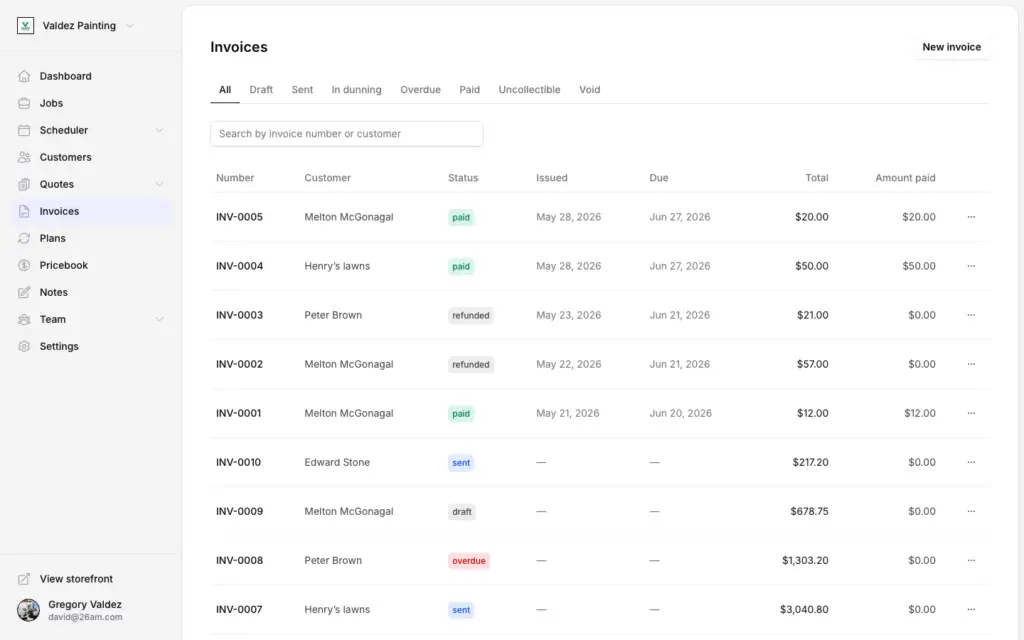The width and height of the screenshot is (1024, 640).
Task: Open invoice INV-0005
Action: tap(240, 217)
